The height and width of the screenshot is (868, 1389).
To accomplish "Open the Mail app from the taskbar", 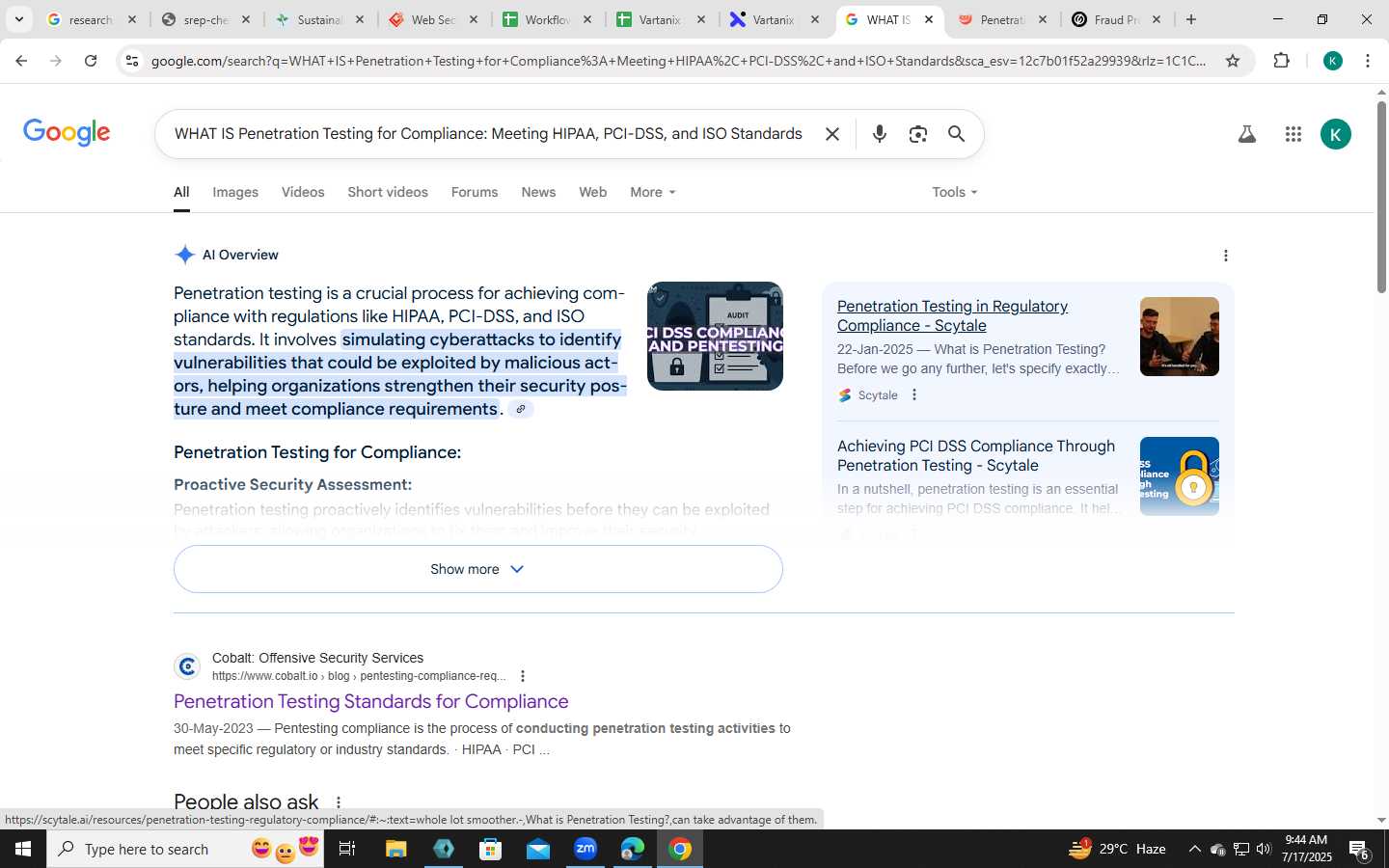I will [538, 849].
